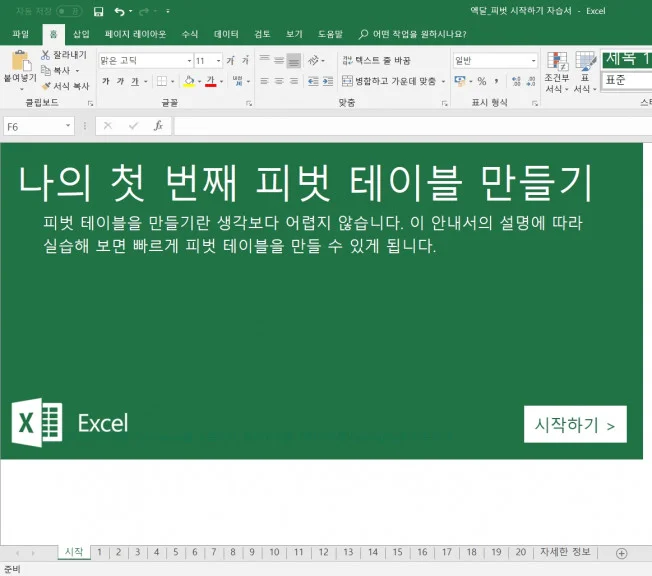
Task: Open the Alignment (맞춤) dialog launcher
Action: [x=445, y=103]
